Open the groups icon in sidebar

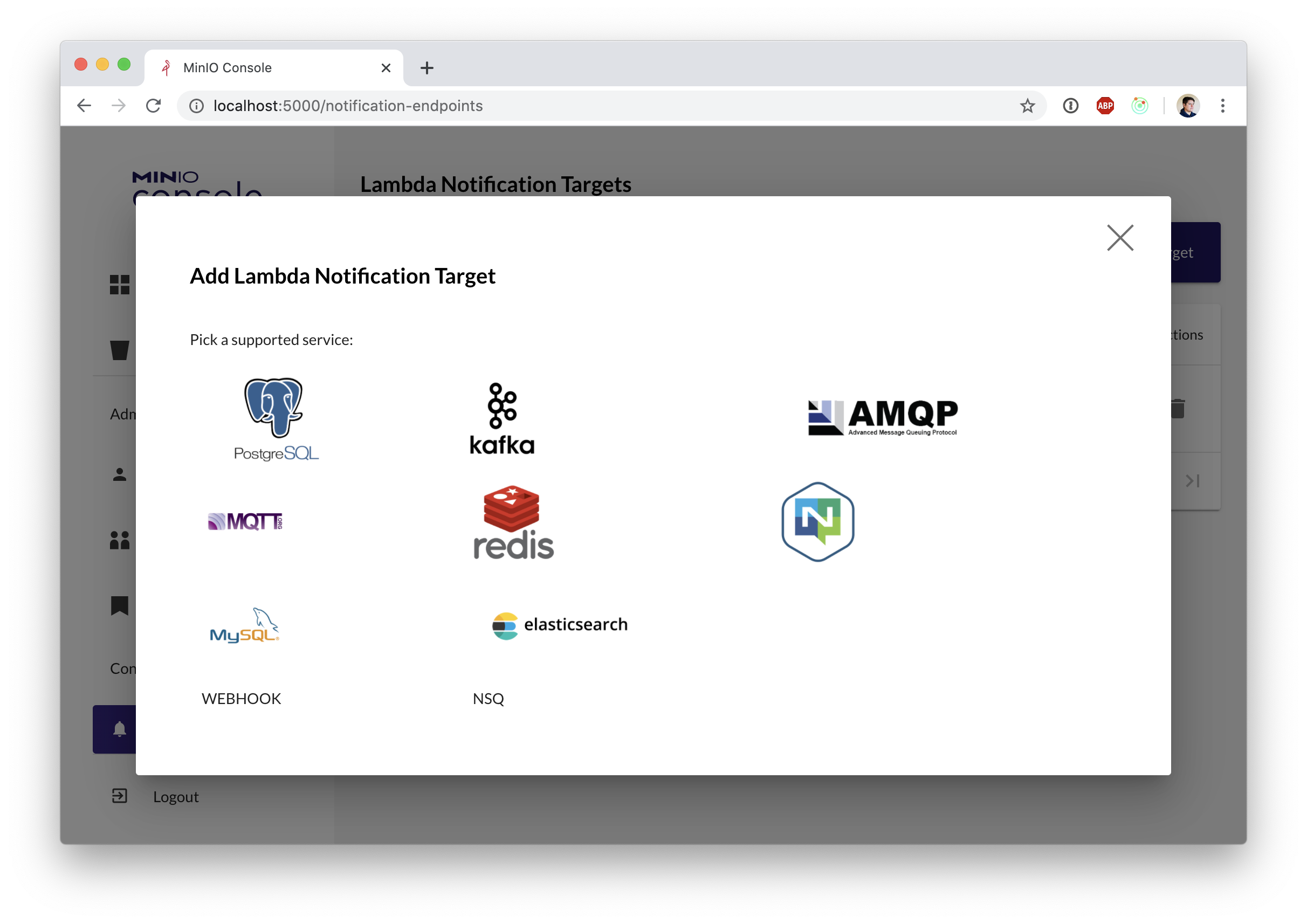point(120,540)
